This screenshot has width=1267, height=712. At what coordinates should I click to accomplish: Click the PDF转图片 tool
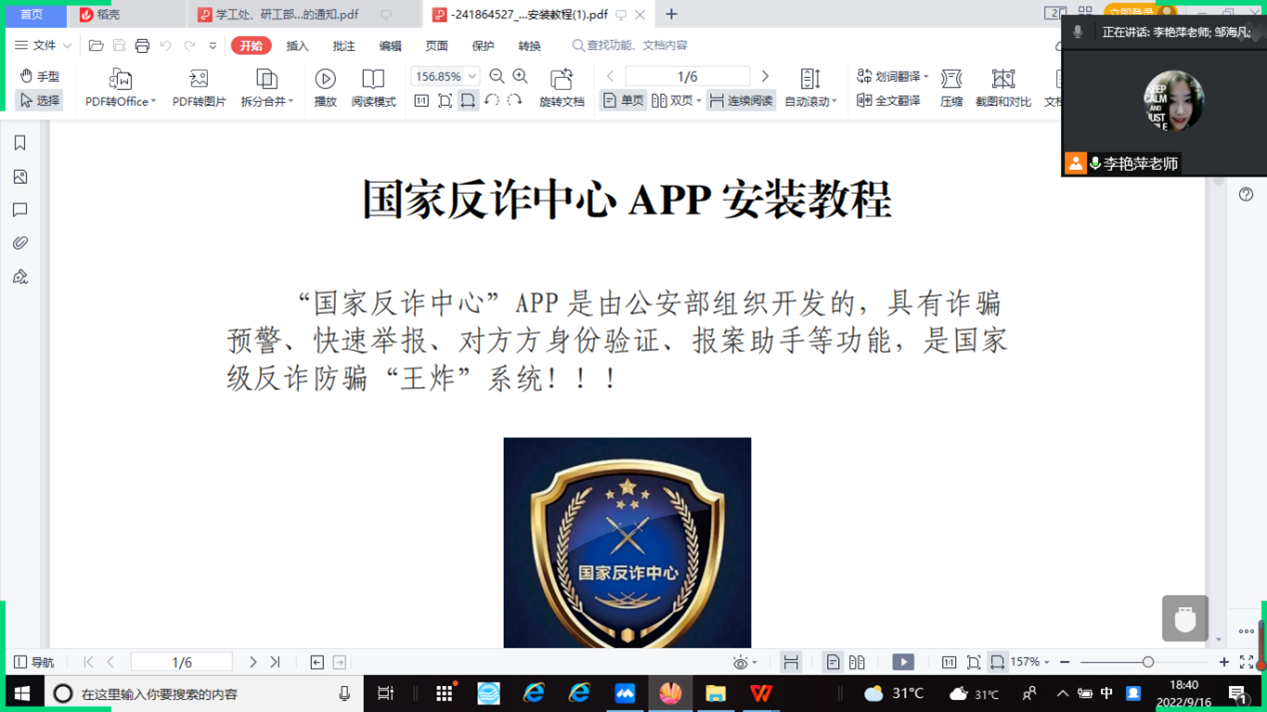[x=199, y=88]
